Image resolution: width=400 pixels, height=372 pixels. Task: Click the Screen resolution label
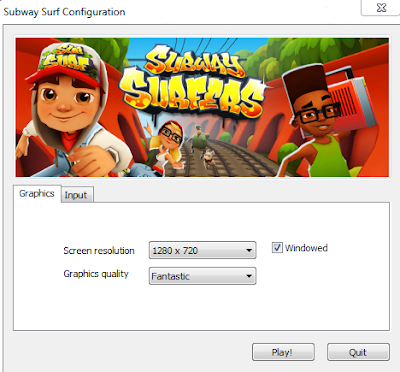[x=99, y=251]
